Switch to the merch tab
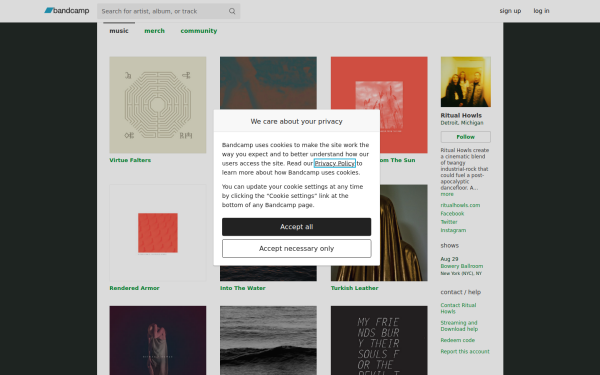This screenshot has height=375, width=600. (155, 31)
